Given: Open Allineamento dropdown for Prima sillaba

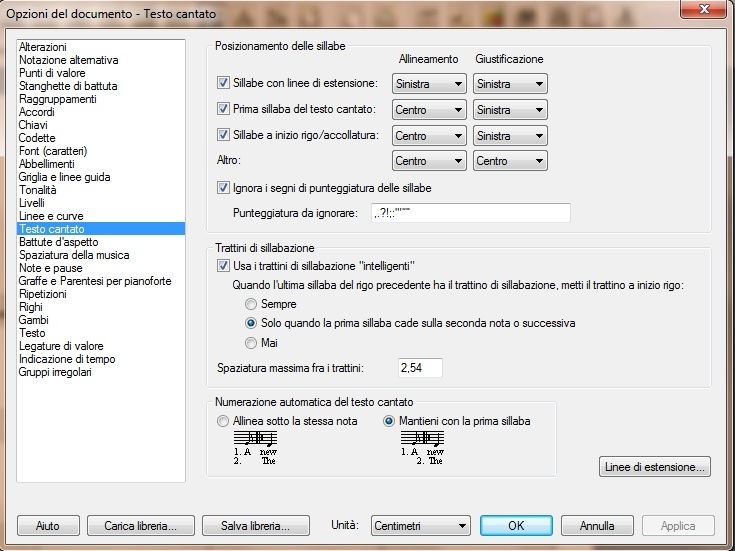Looking at the screenshot, I should (x=429, y=110).
